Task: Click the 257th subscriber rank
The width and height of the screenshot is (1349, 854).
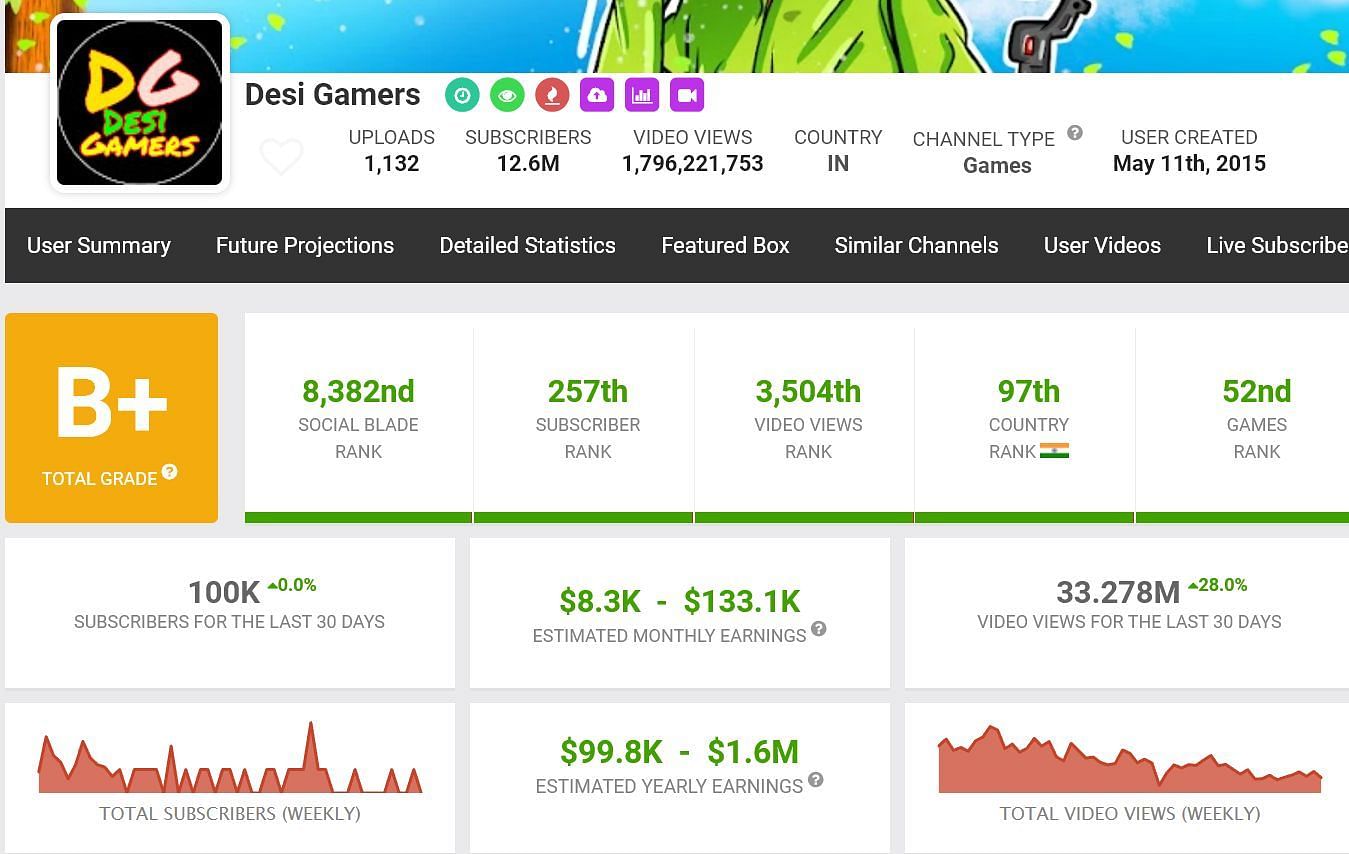Action: (x=588, y=391)
